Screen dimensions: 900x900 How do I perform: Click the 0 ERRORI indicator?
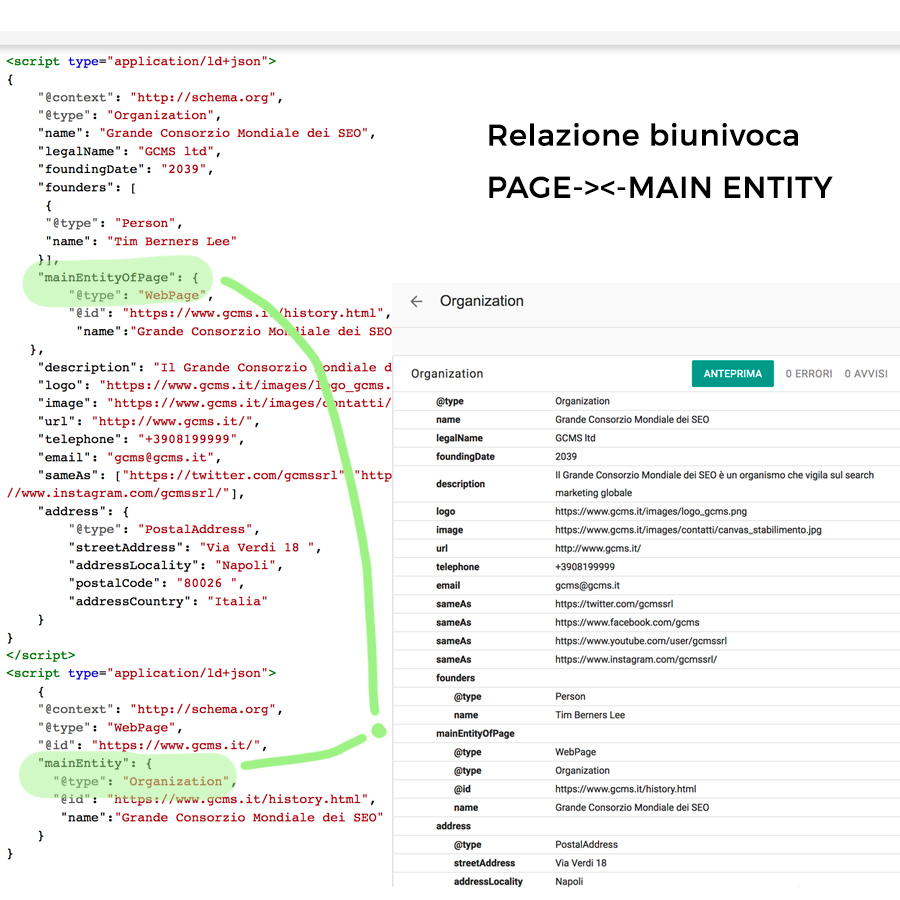tap(809, 374)
